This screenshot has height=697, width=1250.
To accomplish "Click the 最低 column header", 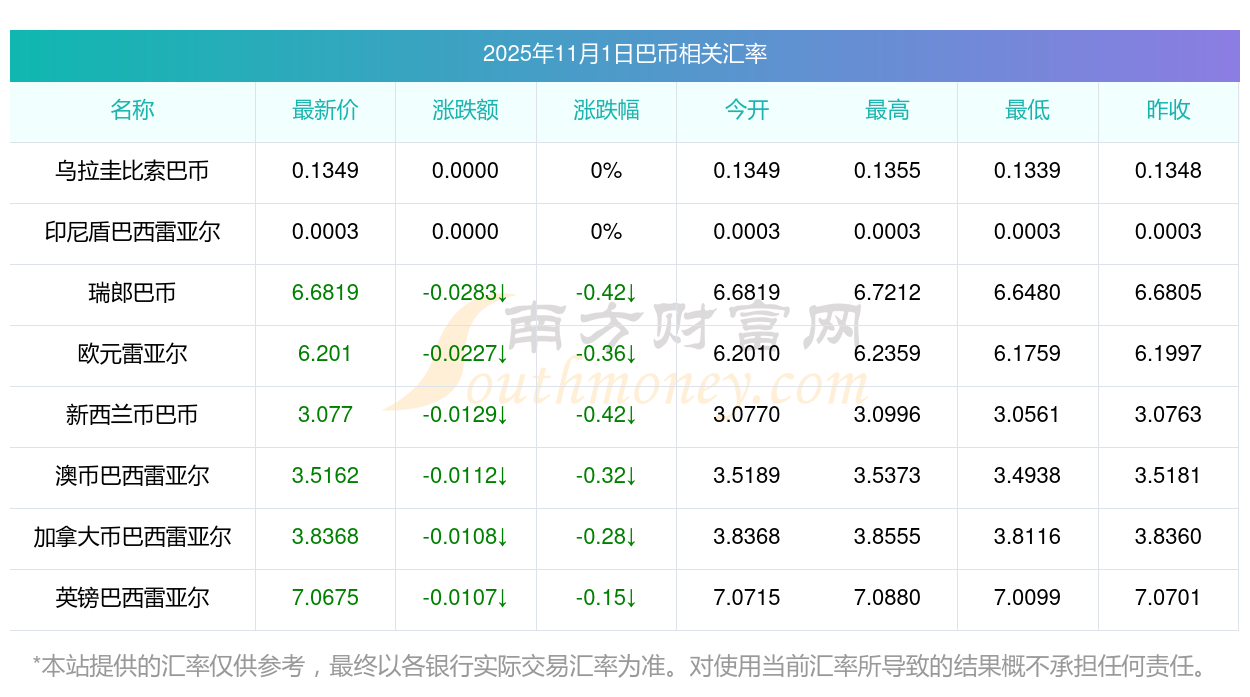I will [1028, 110].
